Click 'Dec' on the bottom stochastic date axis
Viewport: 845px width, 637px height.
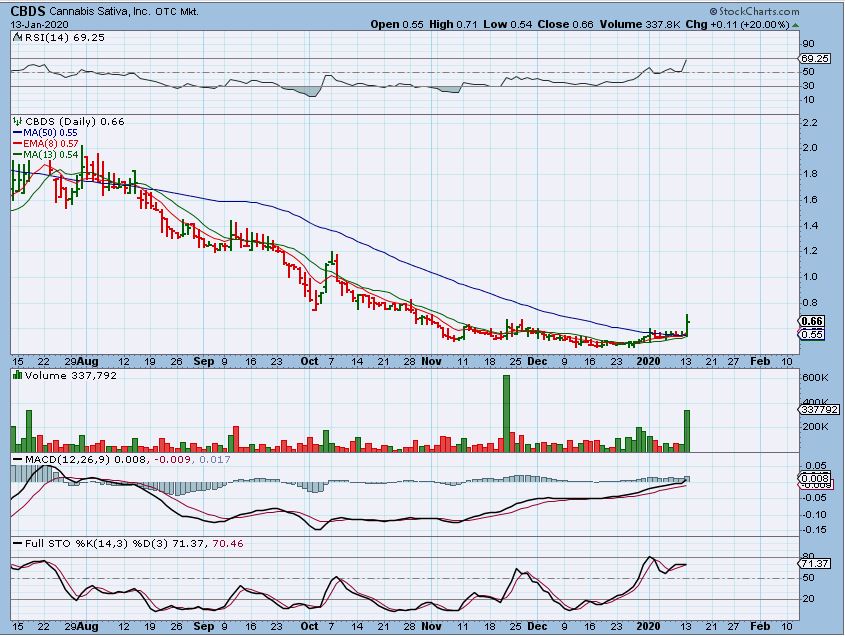click(x=537, y=626)
